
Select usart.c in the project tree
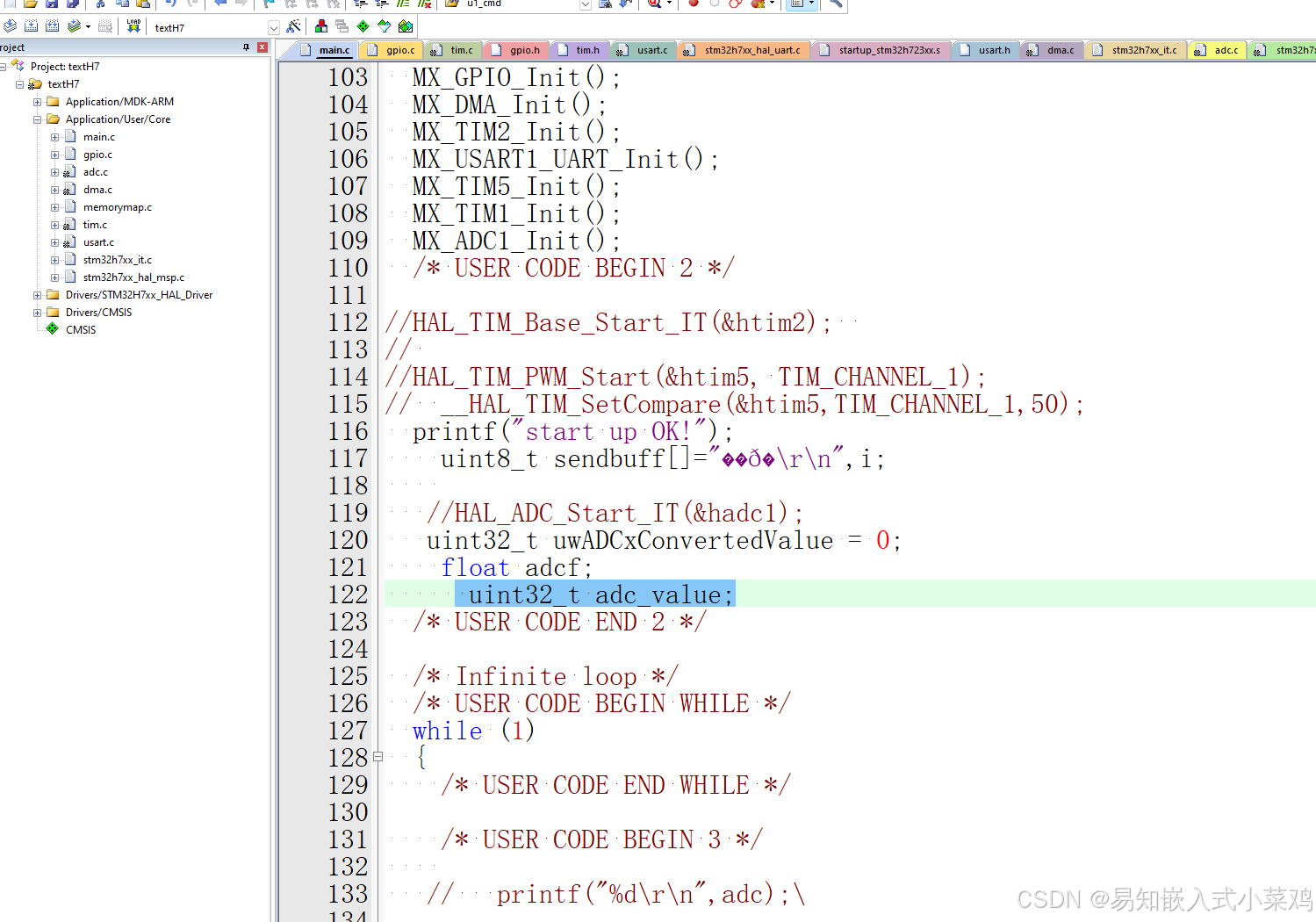(98, 242)
